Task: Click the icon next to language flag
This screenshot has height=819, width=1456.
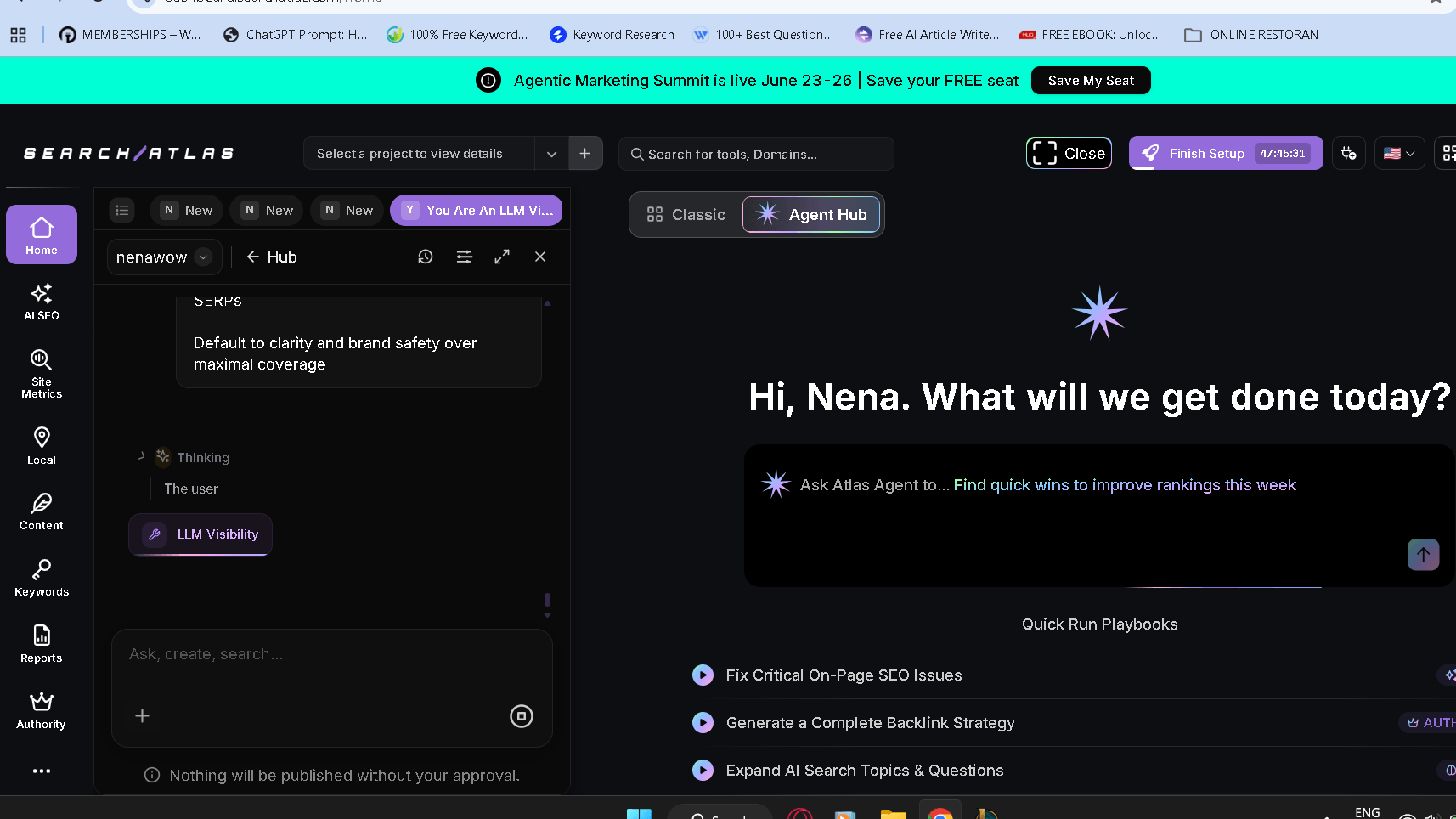Action: tap(1349, 154)
